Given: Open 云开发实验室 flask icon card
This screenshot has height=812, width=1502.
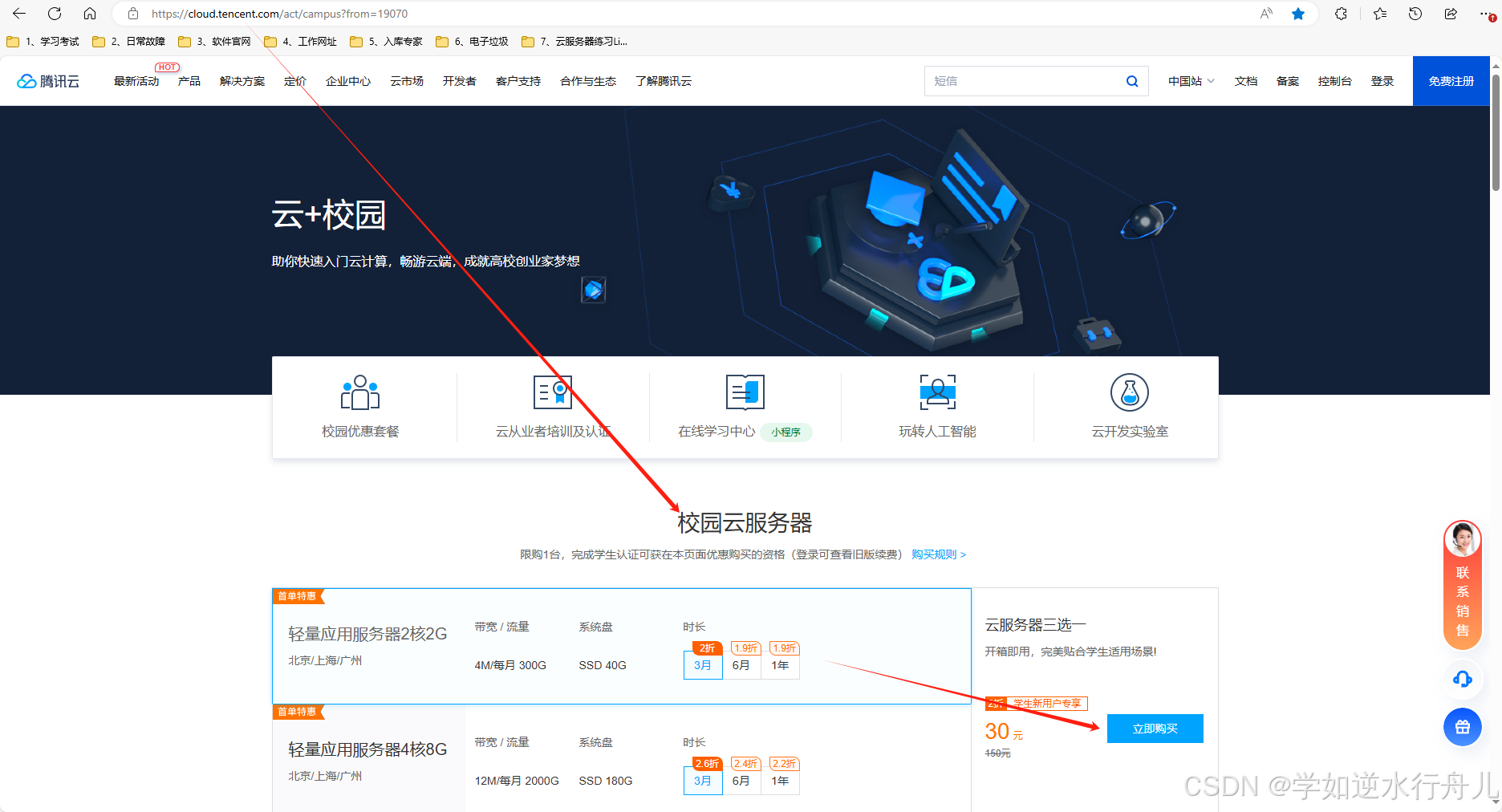Looking at the screenshot, I should (1130, 407).
